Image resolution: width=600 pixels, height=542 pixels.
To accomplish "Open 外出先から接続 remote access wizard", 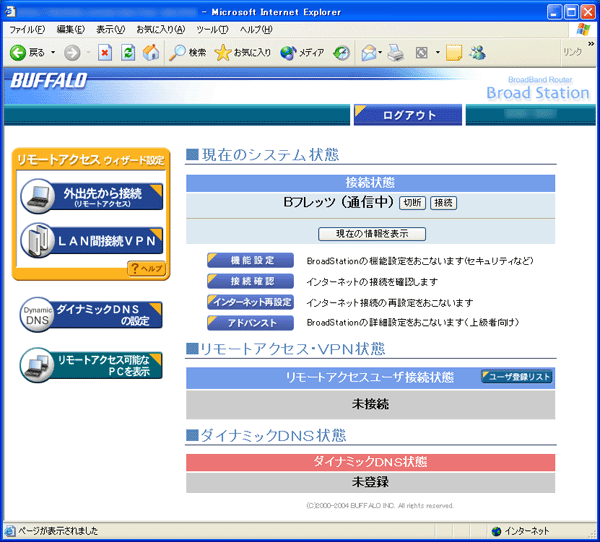I will (x=92, y=196).
